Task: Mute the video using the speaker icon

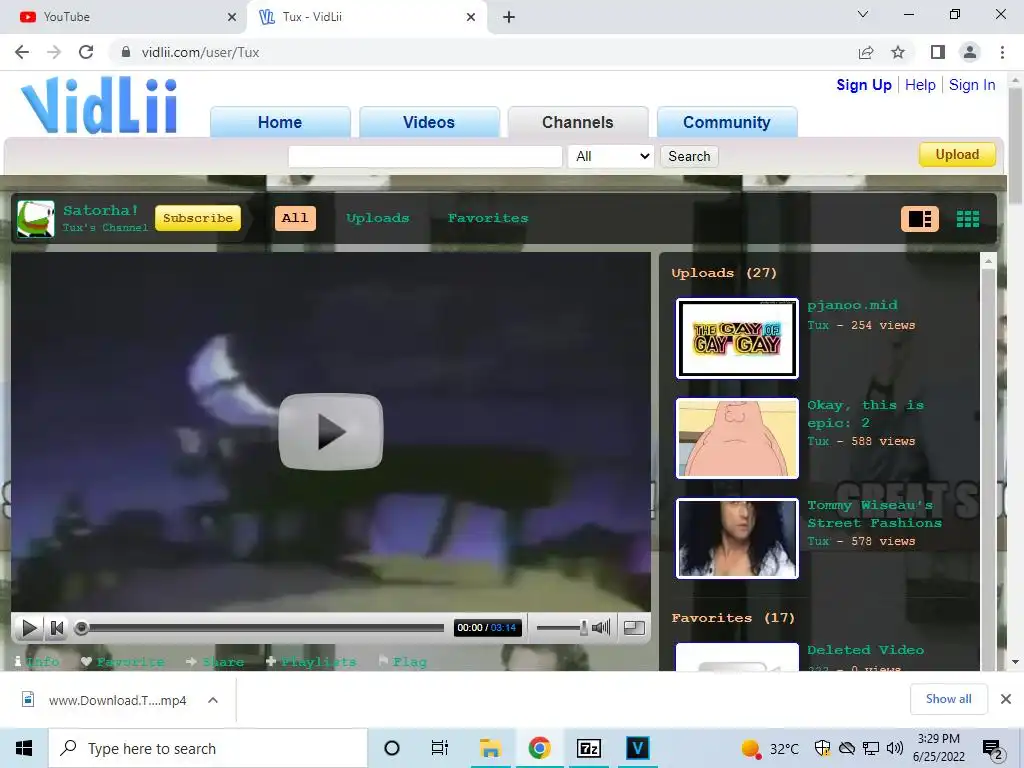Action: tap(601, 628)
